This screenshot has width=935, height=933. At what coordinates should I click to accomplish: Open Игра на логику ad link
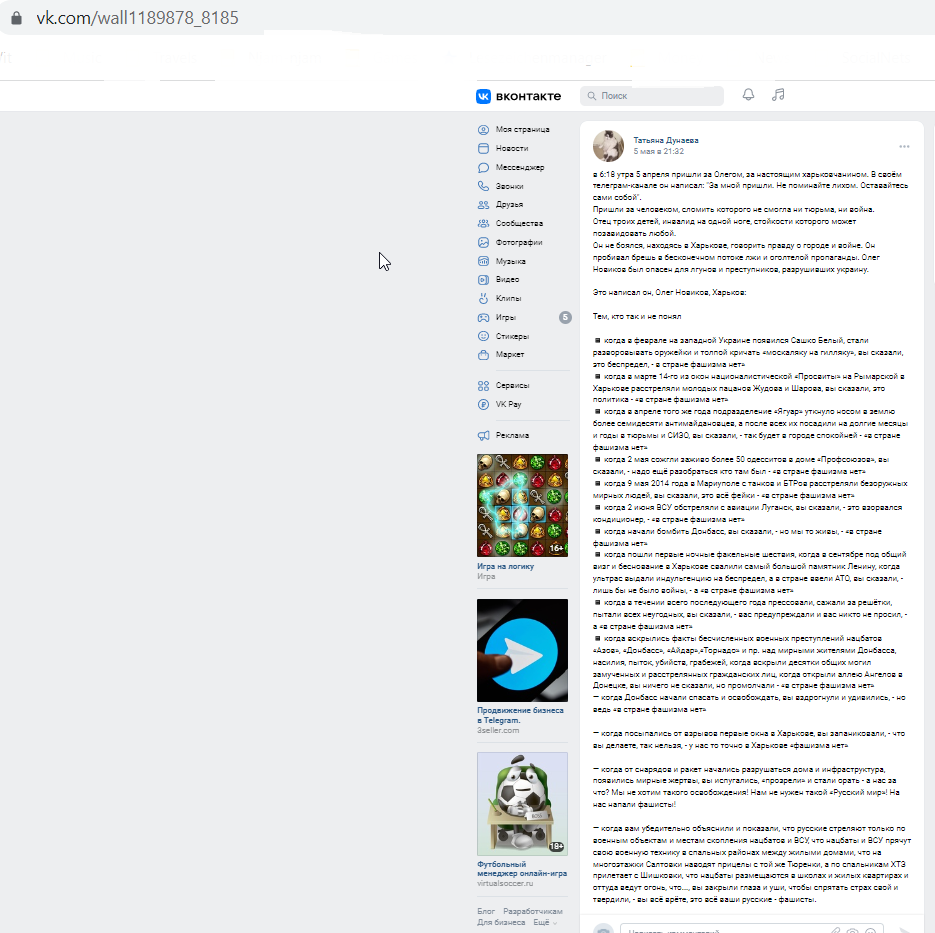[505, 566]
